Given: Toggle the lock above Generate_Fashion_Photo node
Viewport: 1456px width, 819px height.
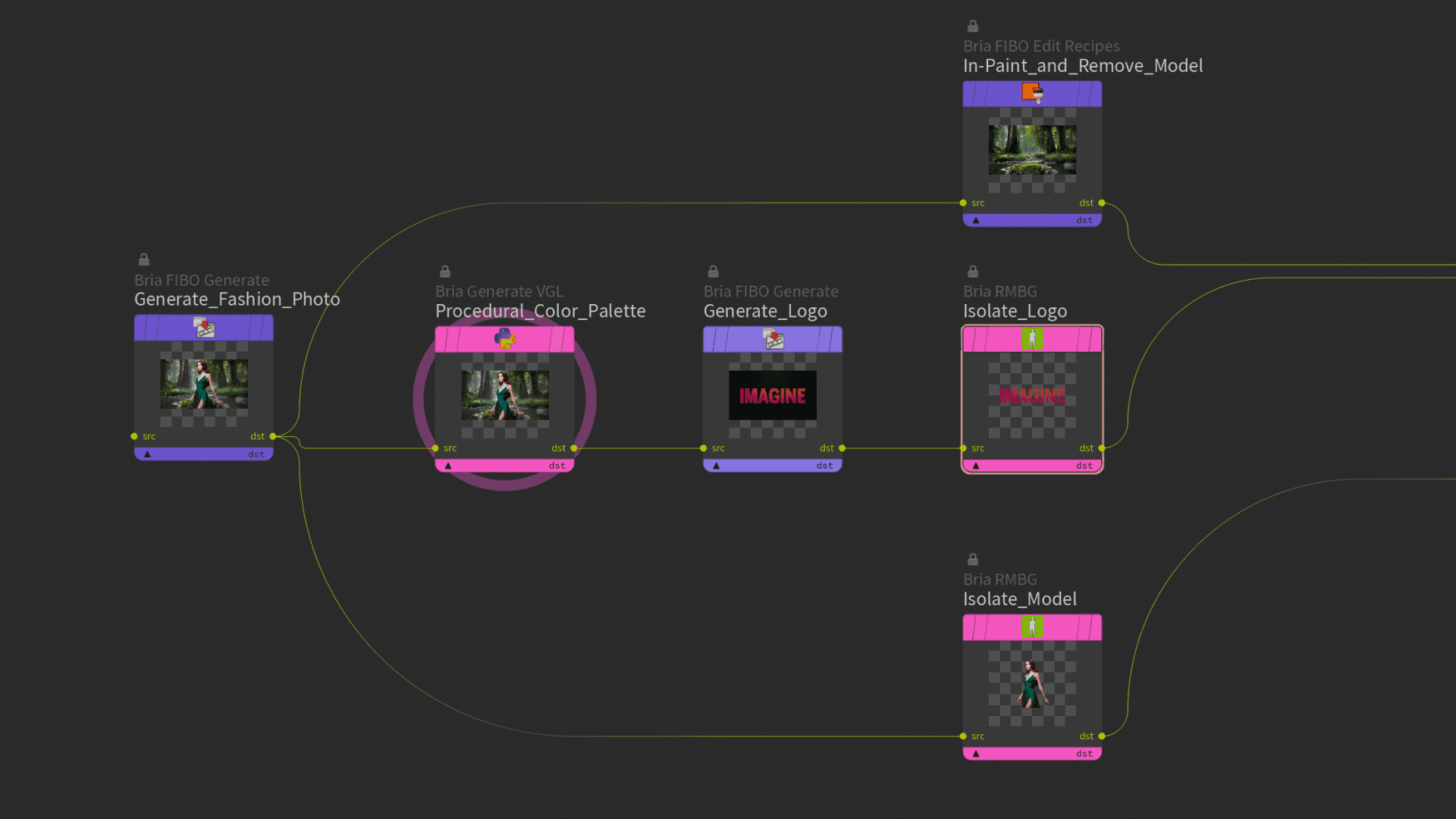Looking at the screenshot, I should [x=144, y=259].
